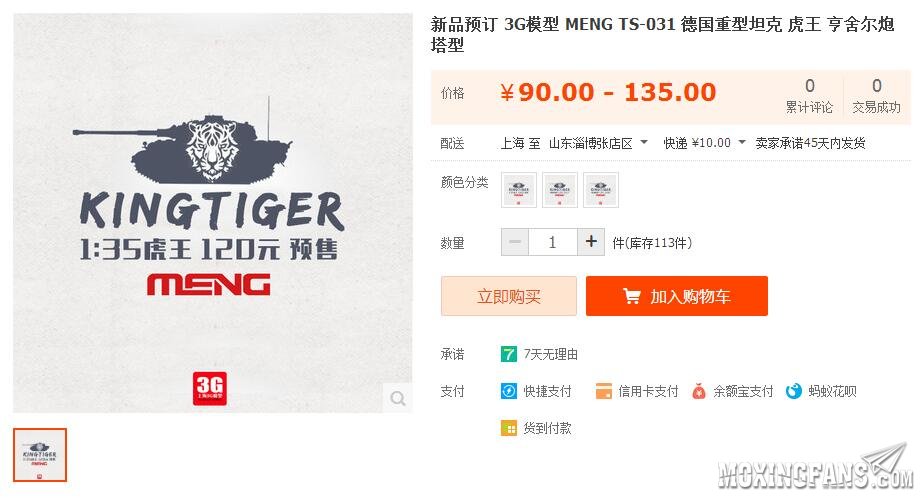Click the green 7-day return icon
Screen dimensions: 920x498
(508, 354)
